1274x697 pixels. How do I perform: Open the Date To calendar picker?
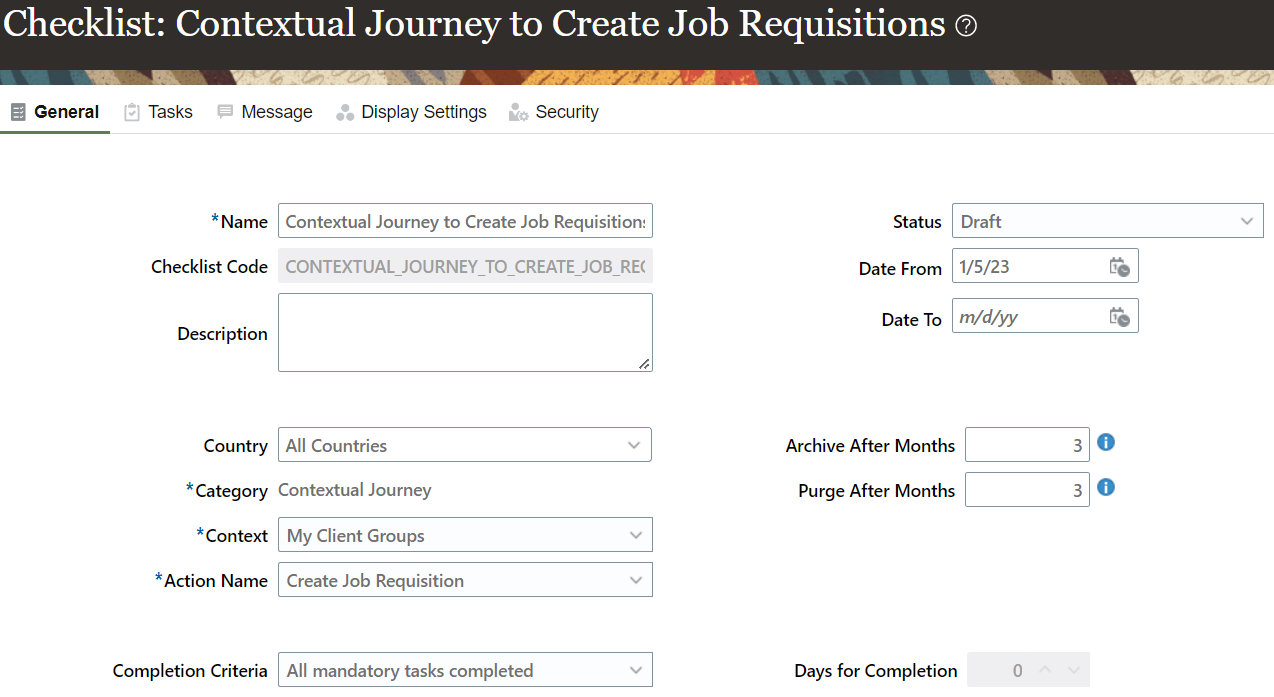[1119, 317]
